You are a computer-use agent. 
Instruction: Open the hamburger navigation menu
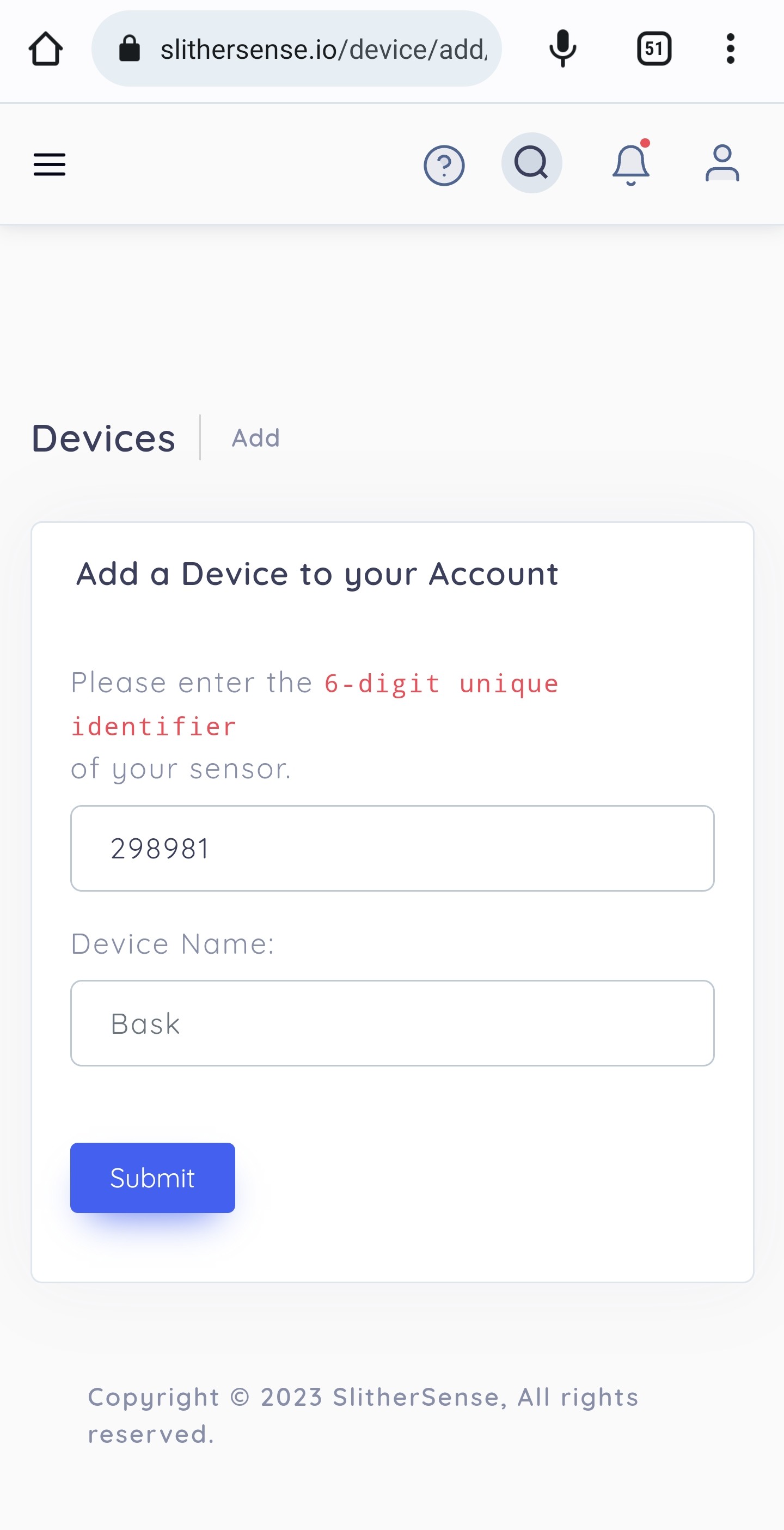(50, 164)
